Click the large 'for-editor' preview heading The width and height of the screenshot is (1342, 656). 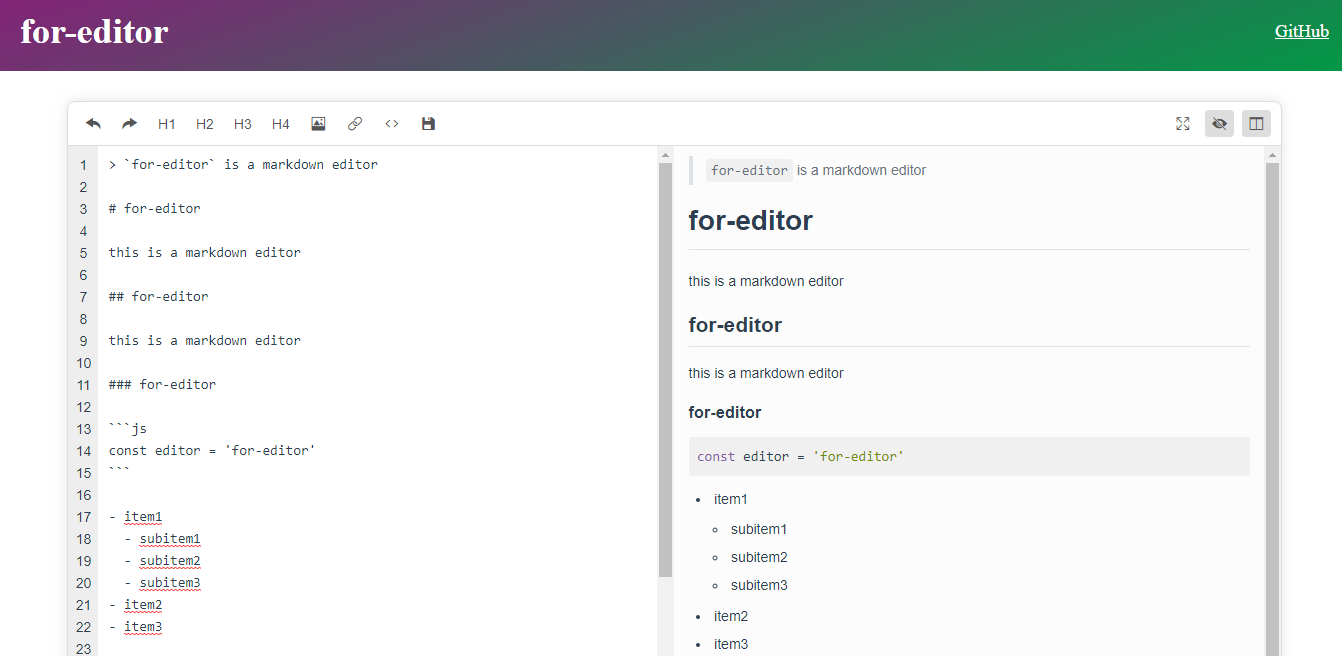tap(751, 220)
